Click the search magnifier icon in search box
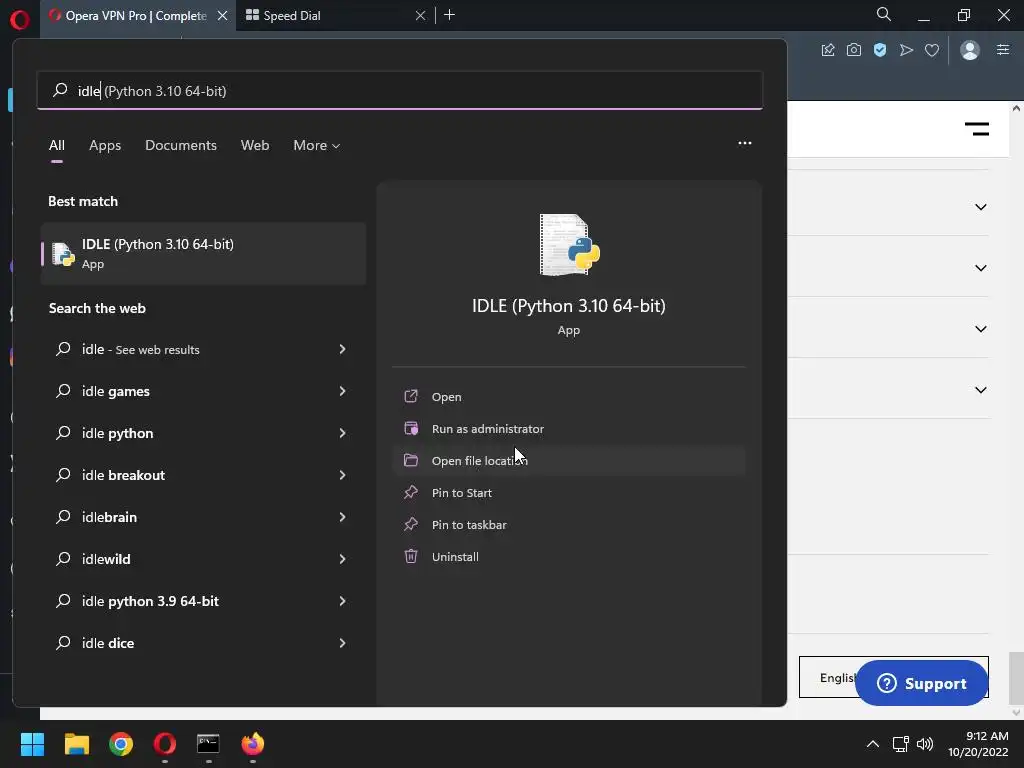Viewport: 1024px width, 768px height. [60, 90]
